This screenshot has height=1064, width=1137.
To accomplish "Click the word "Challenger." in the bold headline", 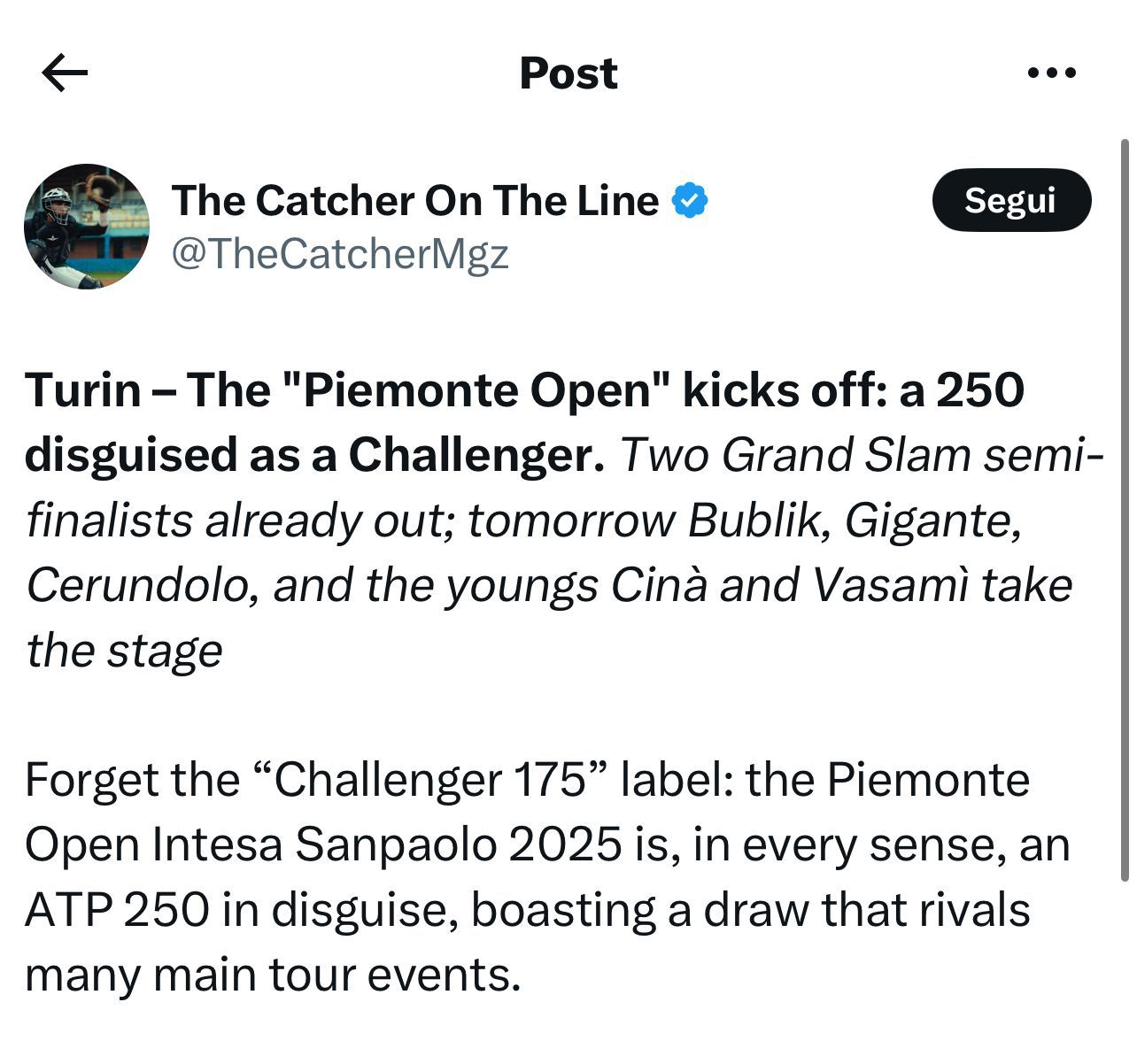I will point(476,455).
